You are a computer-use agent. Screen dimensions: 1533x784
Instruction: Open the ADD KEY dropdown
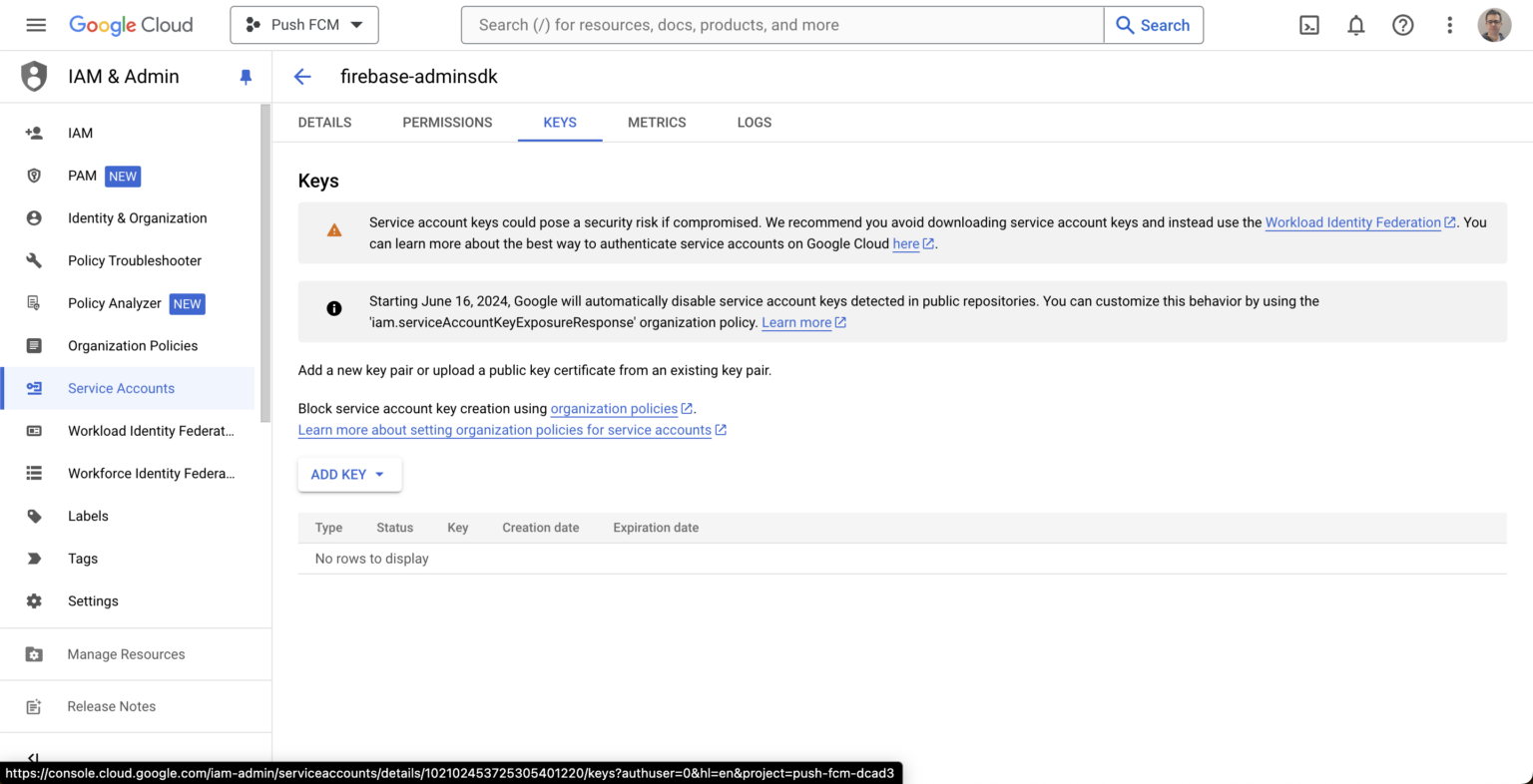[348, 475]
